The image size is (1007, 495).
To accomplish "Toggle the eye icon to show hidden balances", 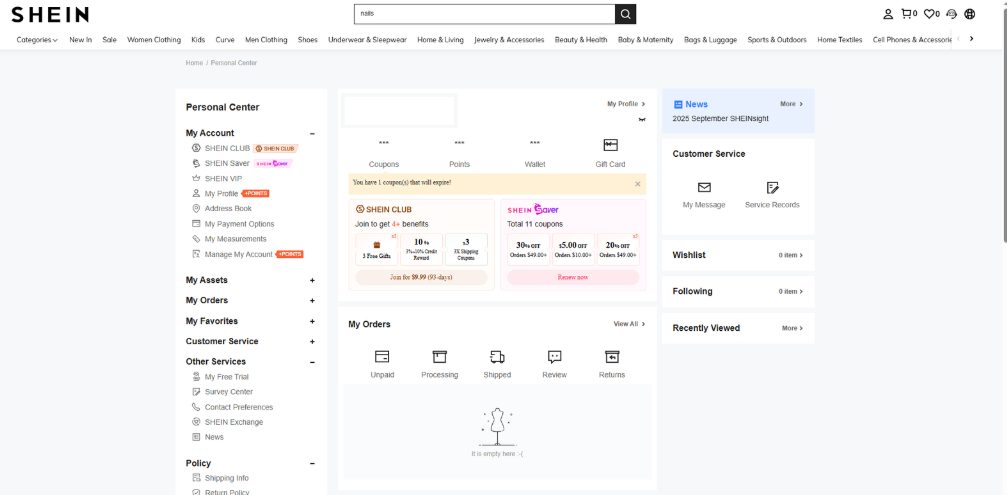I will pos(641,119).
